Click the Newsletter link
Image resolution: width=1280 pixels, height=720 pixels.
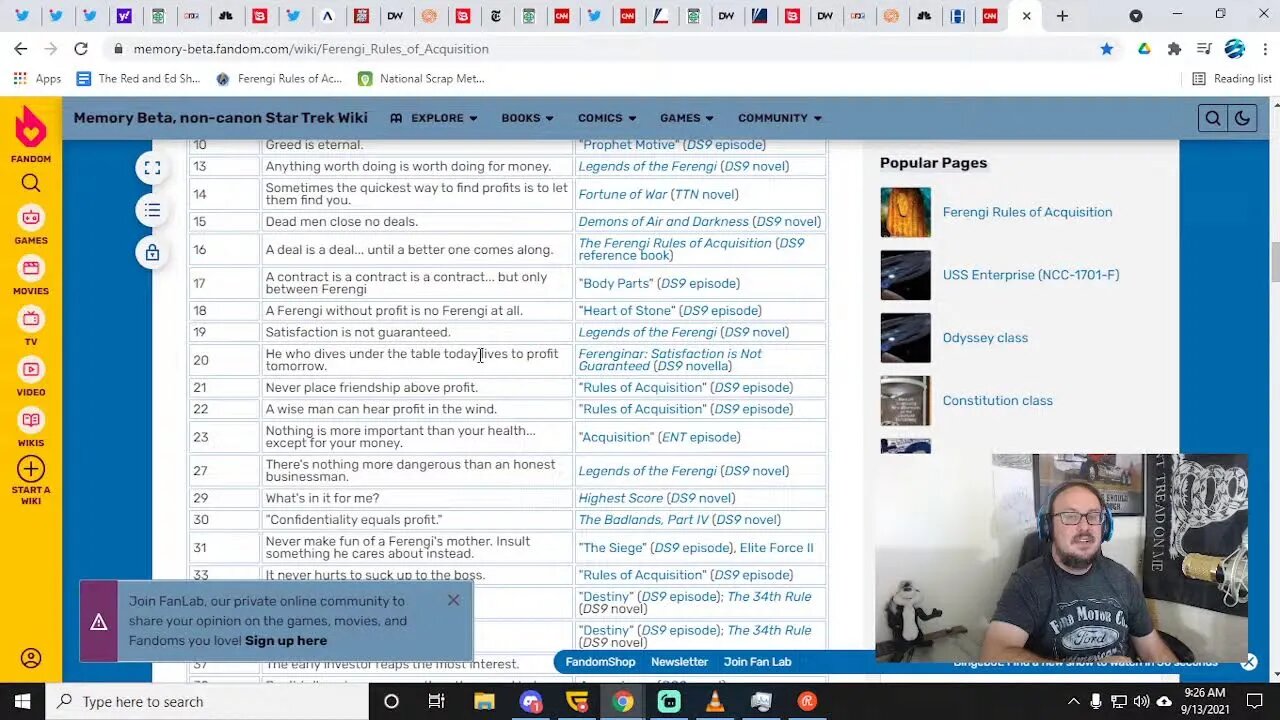click(x=679, y=662)
